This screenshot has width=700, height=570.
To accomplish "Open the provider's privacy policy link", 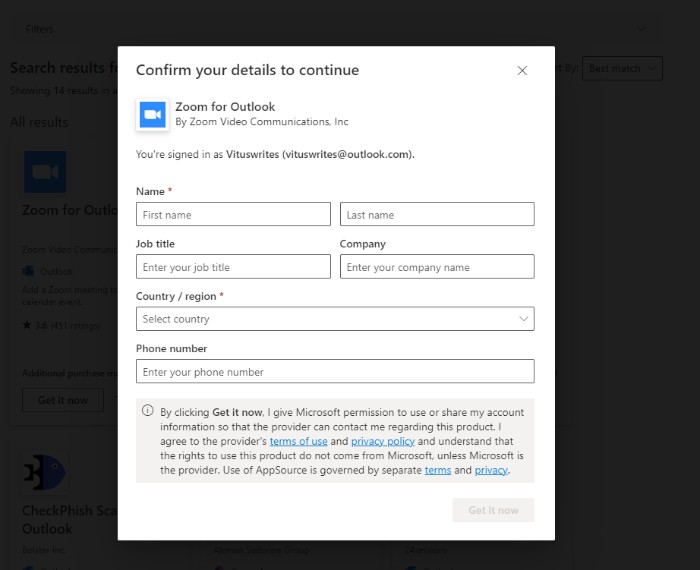I will point(383,441).
